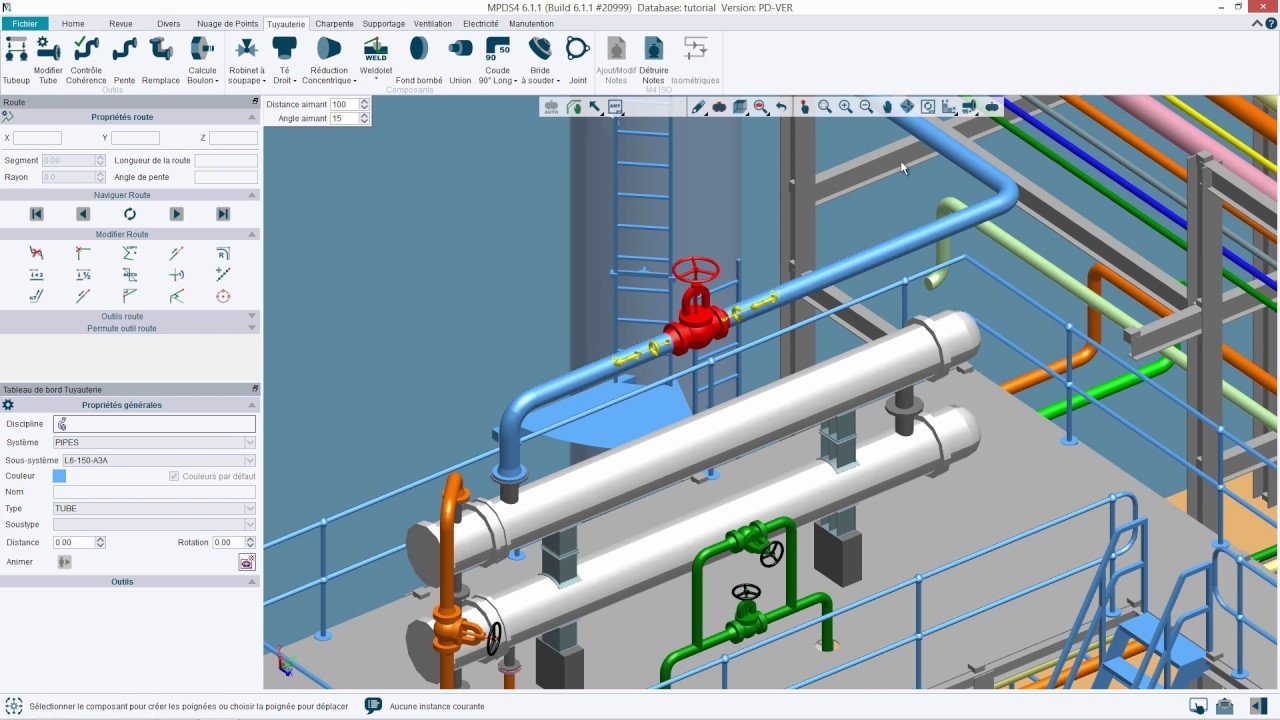The height and width of the screenshot is (720, 1280).
Task: Expand the Outils route section
Action: (252, 316)
